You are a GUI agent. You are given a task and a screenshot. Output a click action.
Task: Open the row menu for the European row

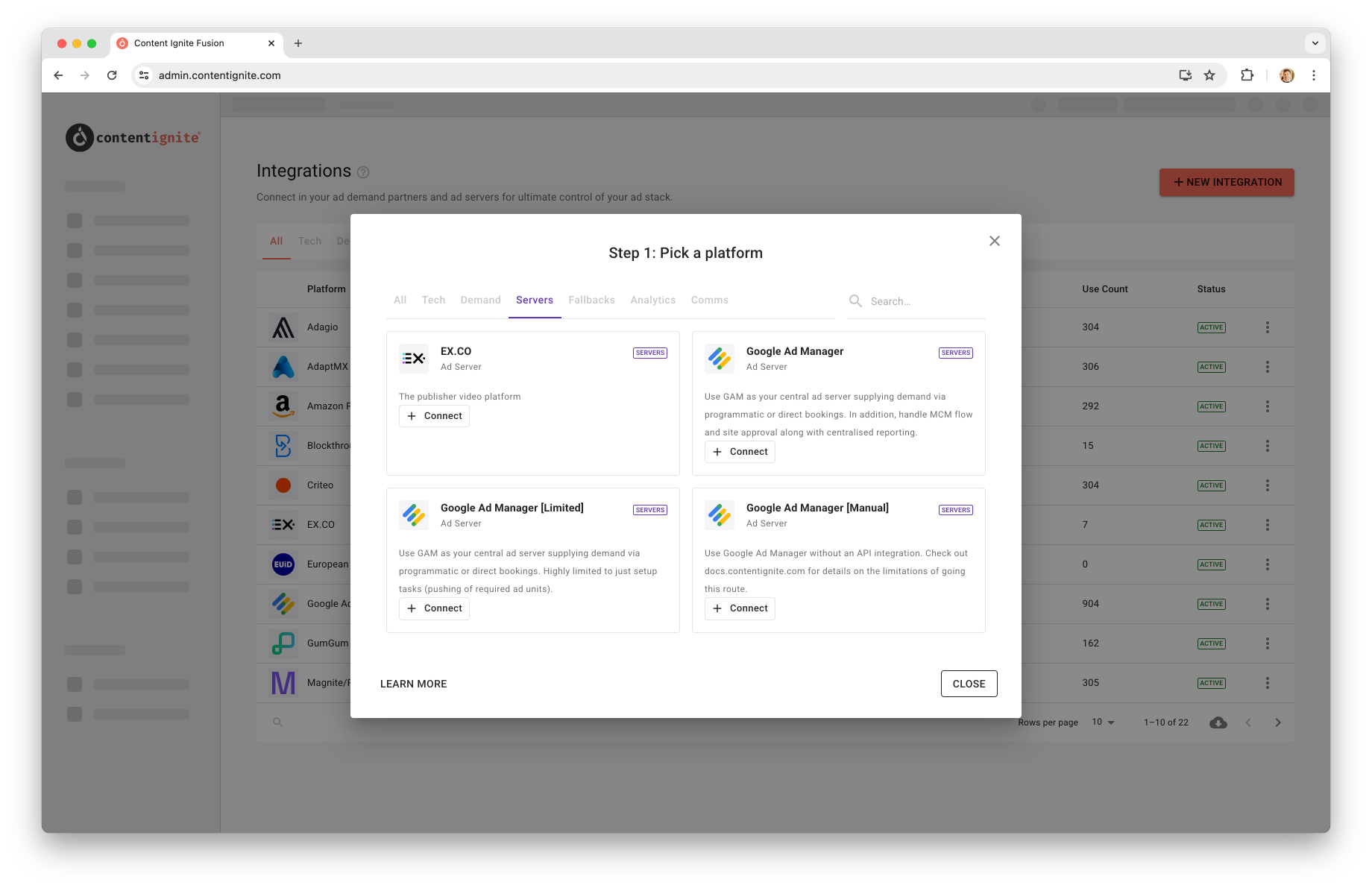pyautogui.click(x=1268, y=564)
